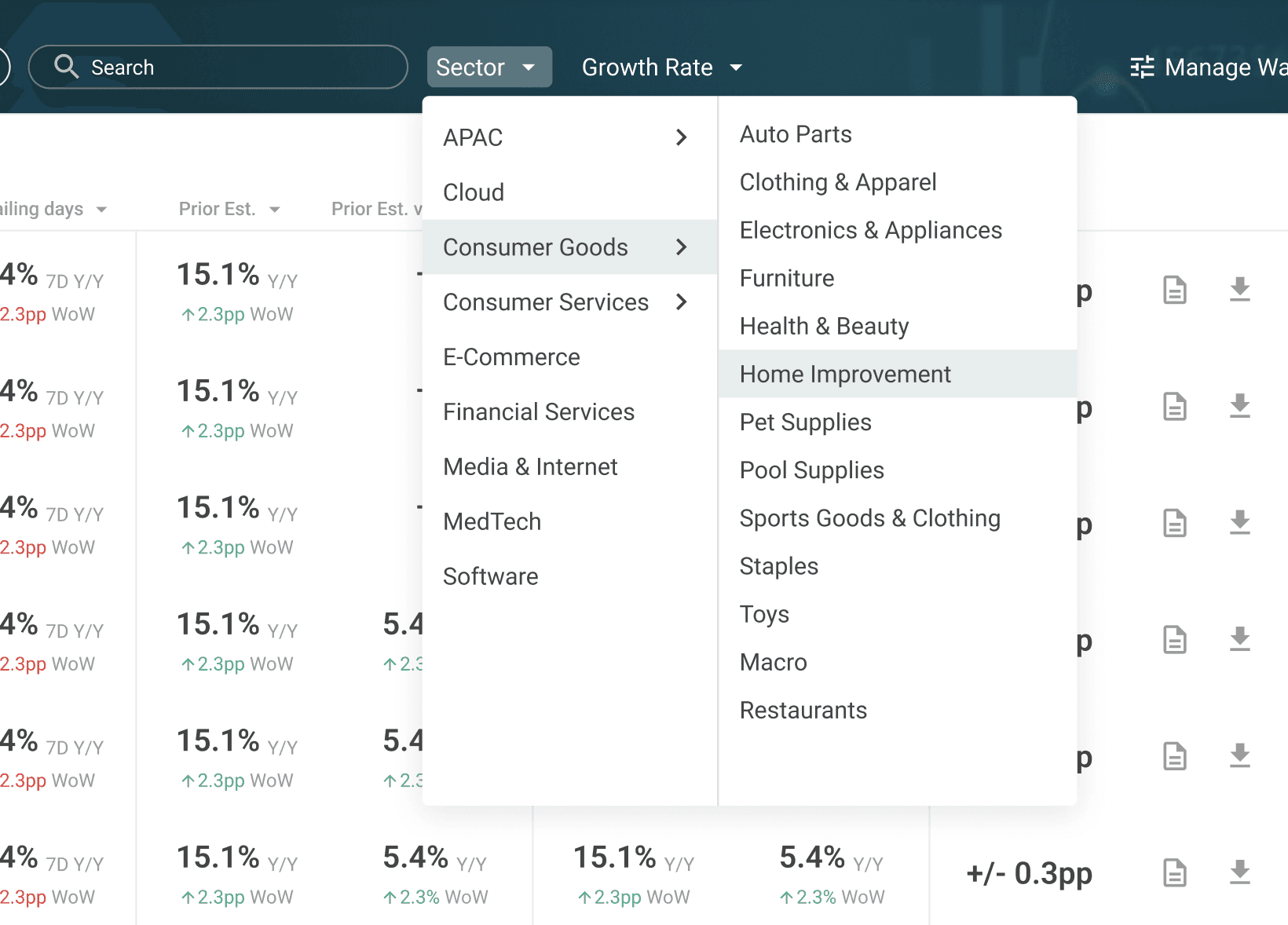Open Manage Watchlist sliders icon

pos(1142,67)
